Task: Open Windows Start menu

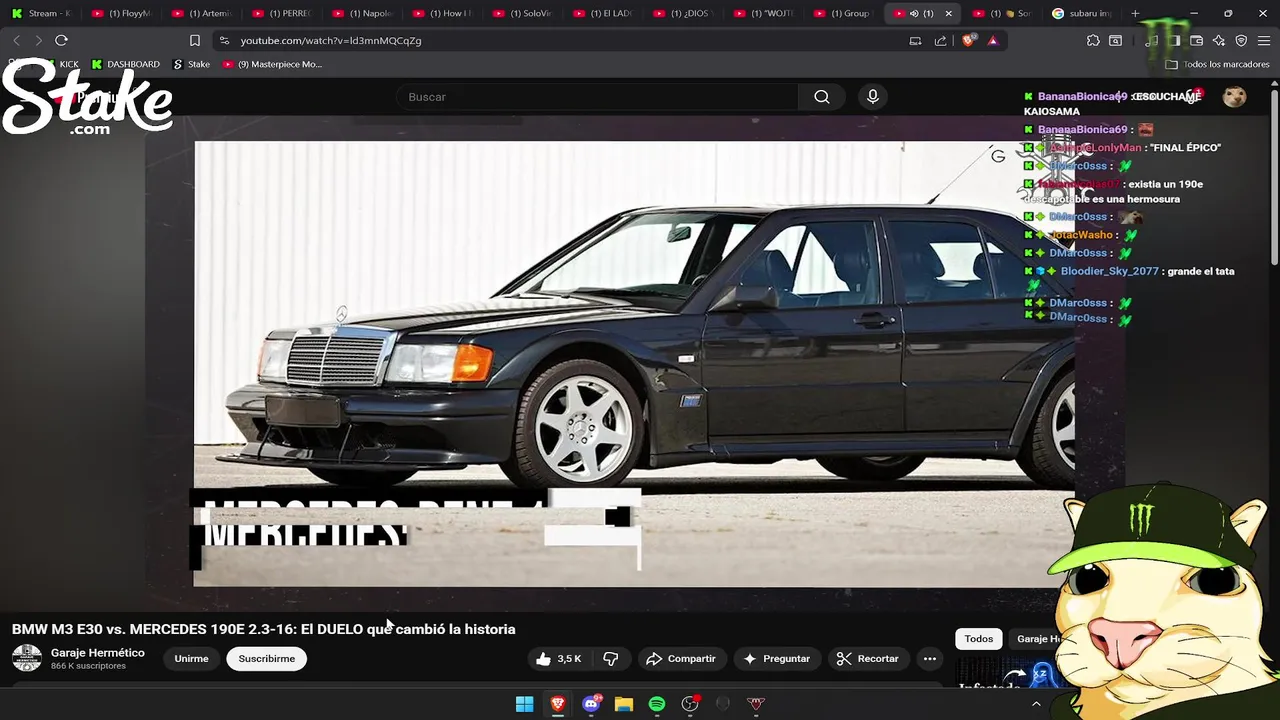Action: pyautogui.click(x=524, y=704)
